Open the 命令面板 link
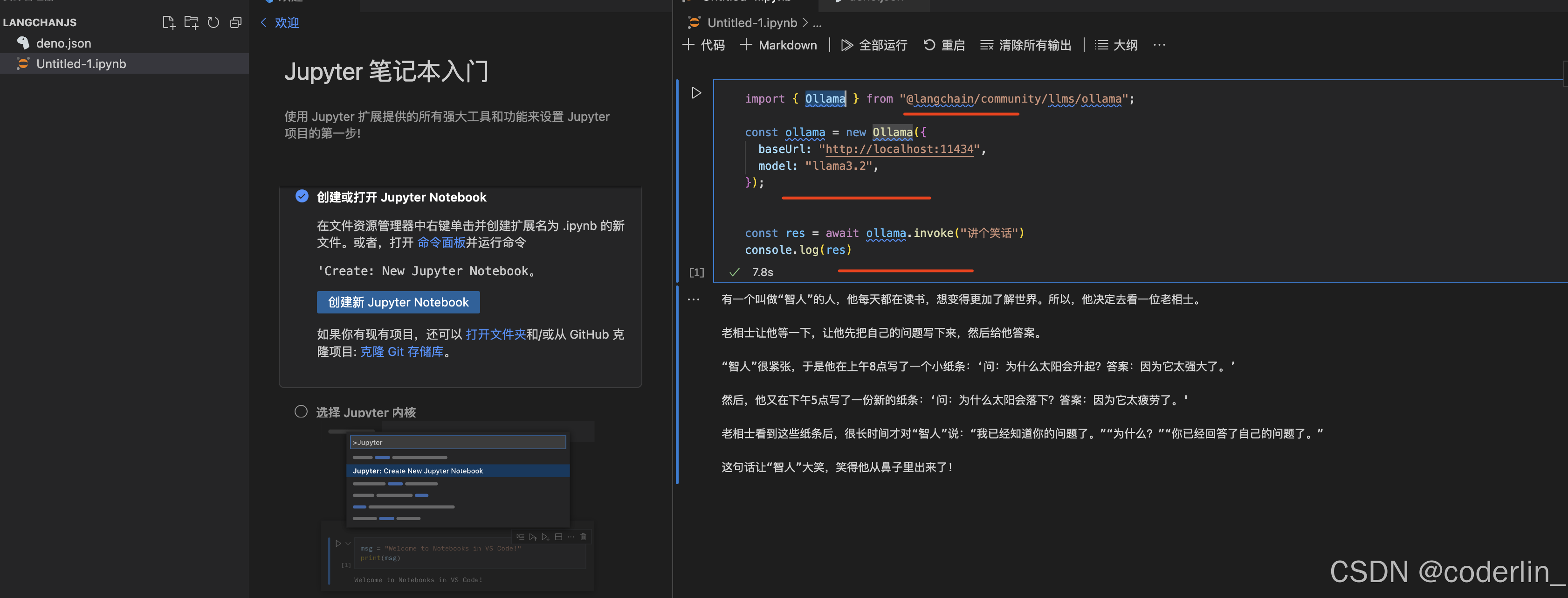Image resolution: width=1568 pixels, height=598 pixels. tap(441, 243)
